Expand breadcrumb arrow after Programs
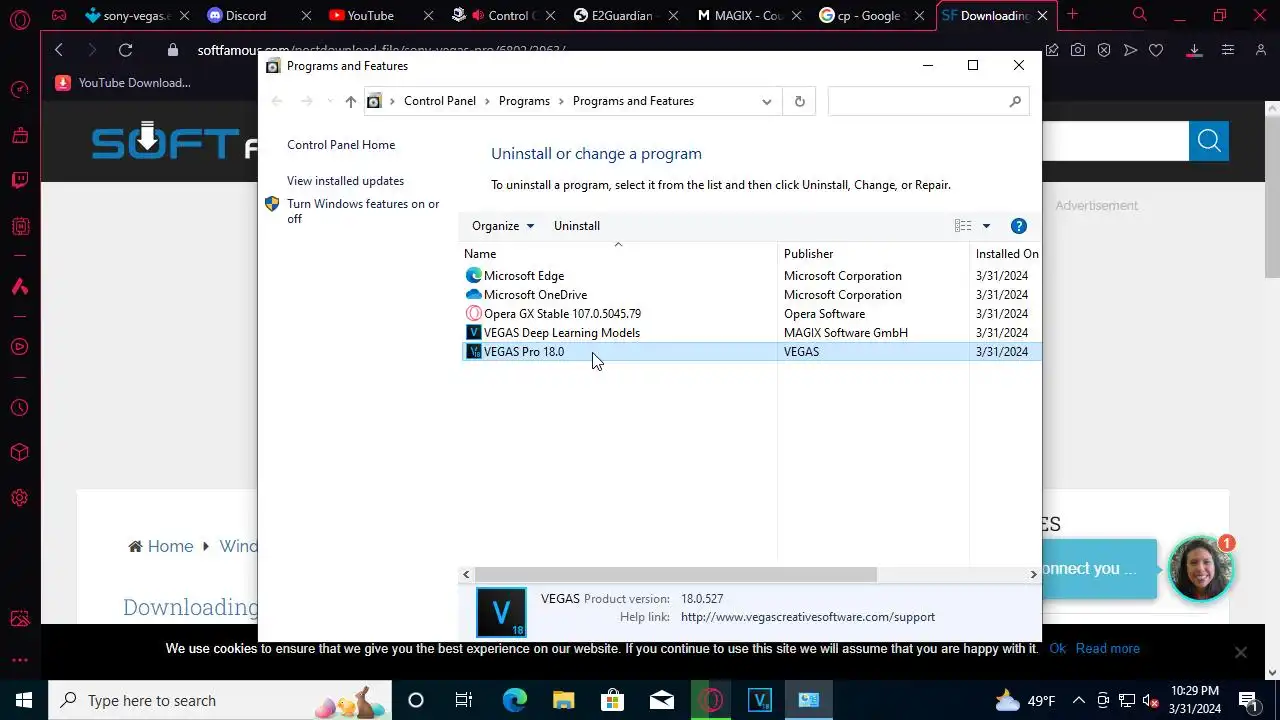 (561, 101)
